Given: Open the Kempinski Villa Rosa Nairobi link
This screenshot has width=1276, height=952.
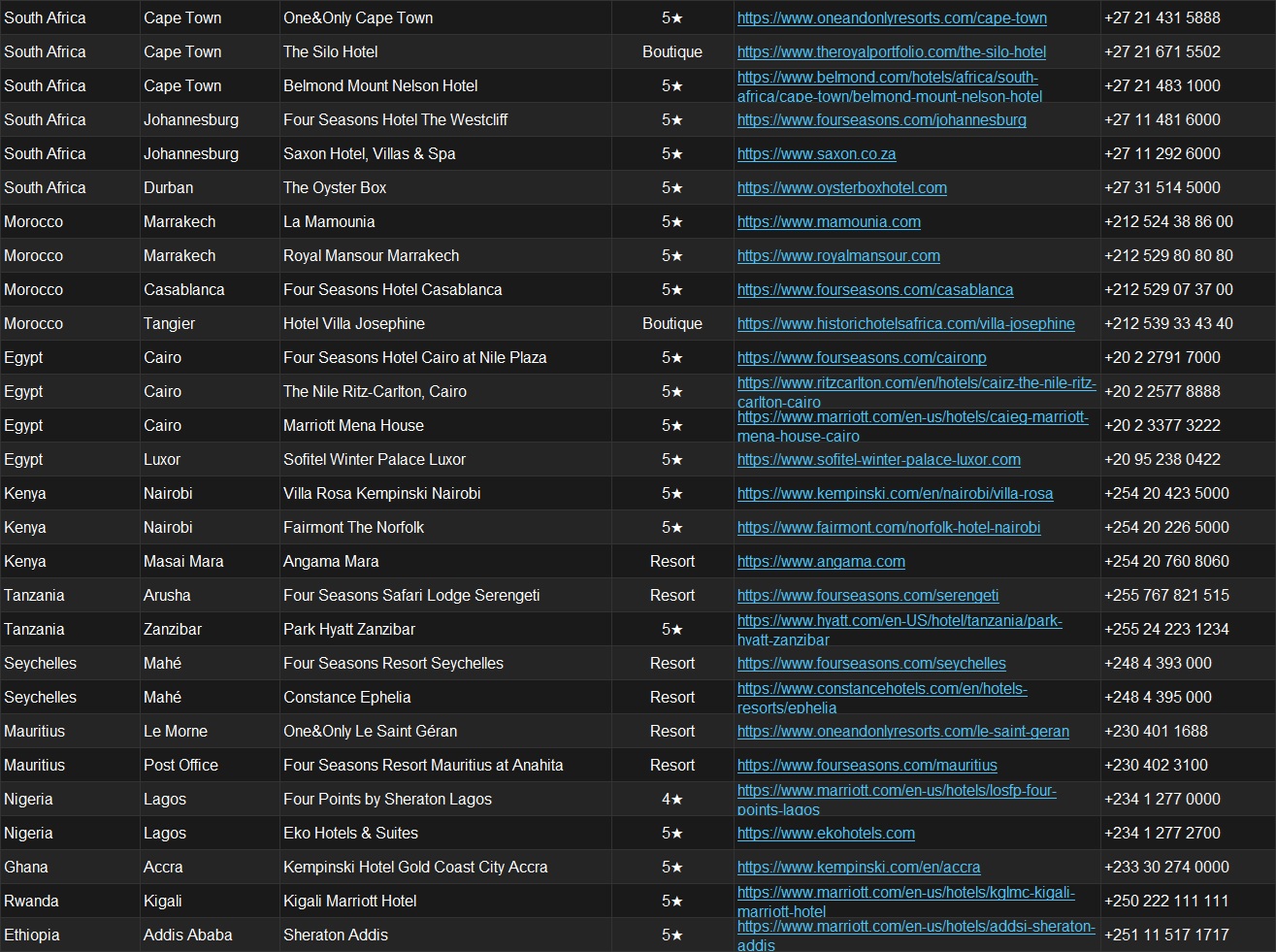Looking at the screenshot, I should point(895,493).
